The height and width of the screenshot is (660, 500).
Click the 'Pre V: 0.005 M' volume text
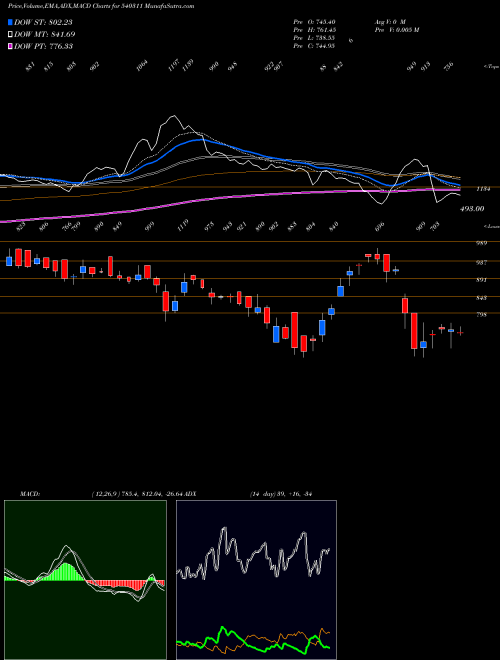[x=396, y=29]
